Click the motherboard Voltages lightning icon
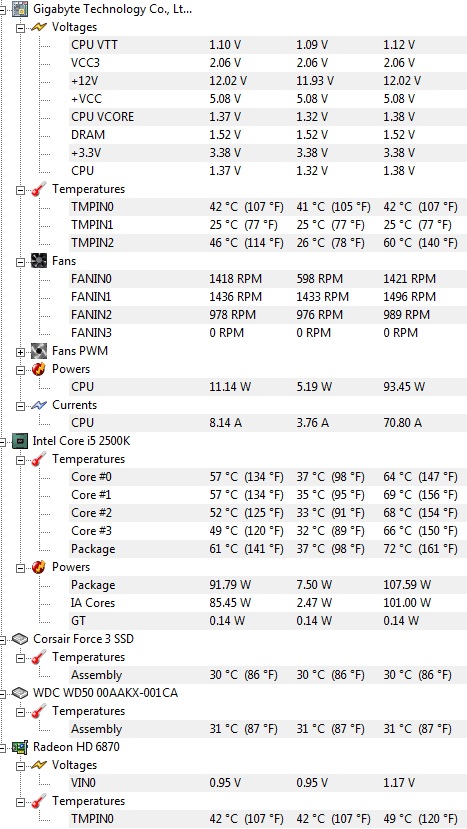 point(39,27)
